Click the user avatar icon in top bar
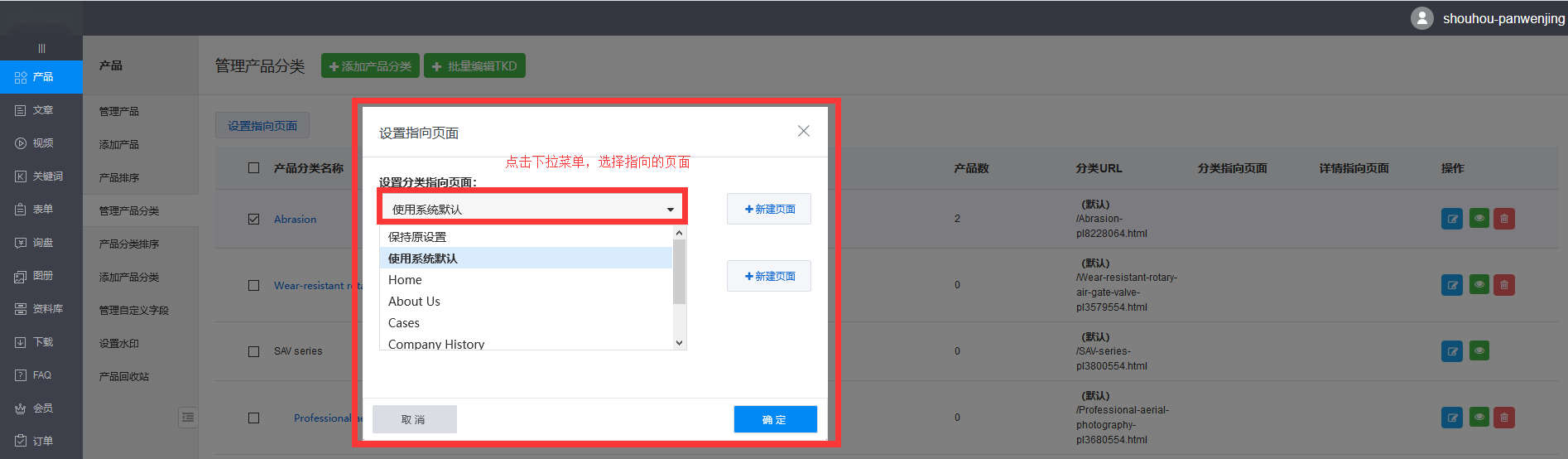The image size is (1568, 459). tap(1421, 18)
